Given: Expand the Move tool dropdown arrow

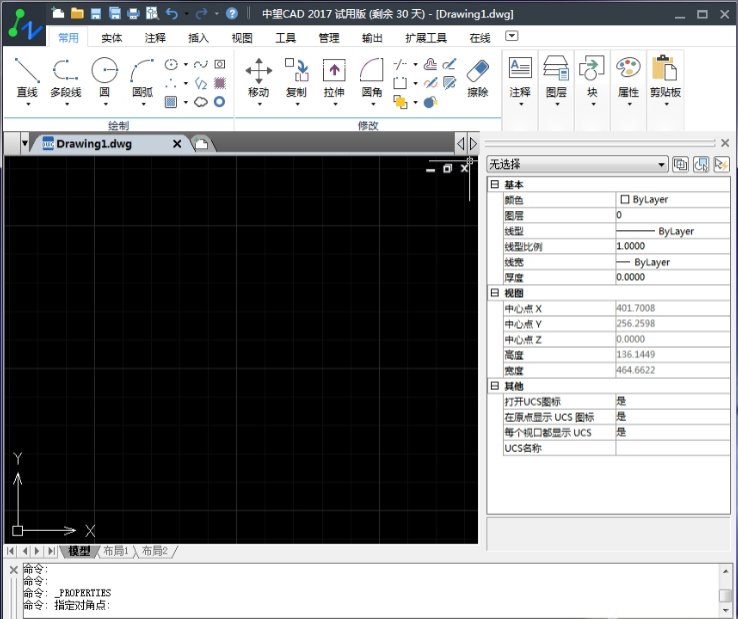Looking at the screenshot, I should 259,105.
